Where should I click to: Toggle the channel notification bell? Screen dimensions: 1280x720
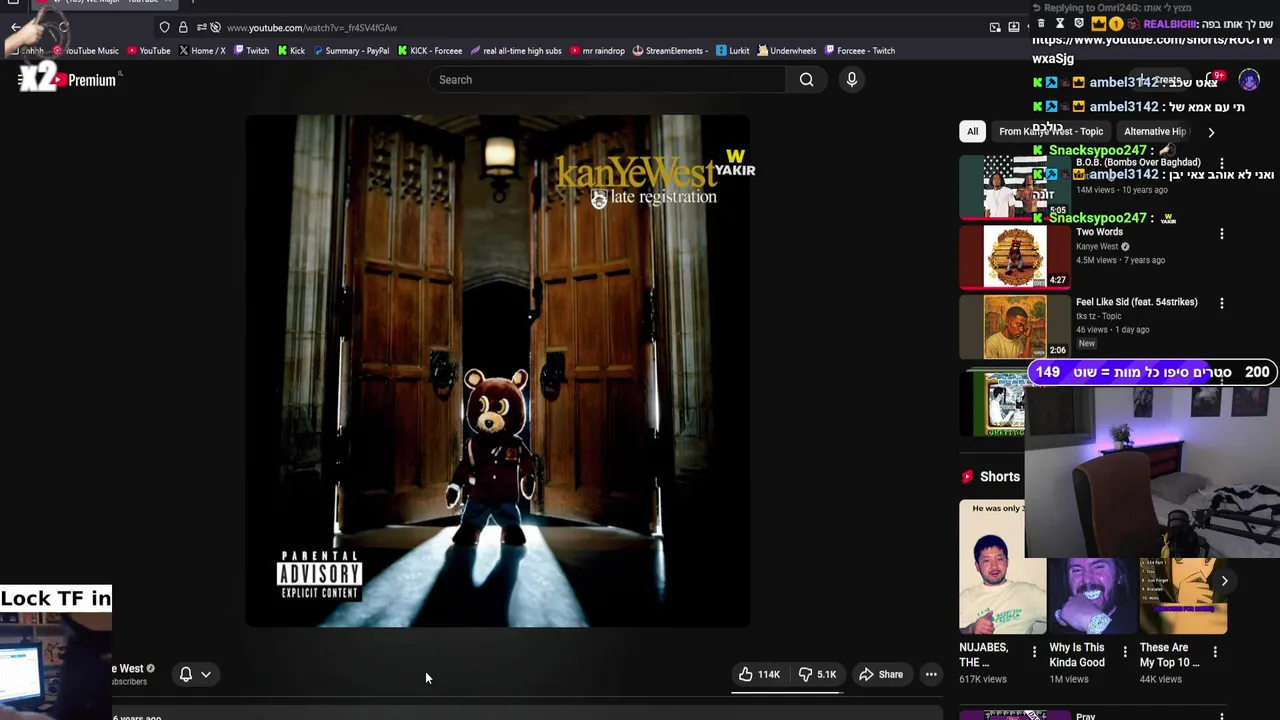coord(185,674)
